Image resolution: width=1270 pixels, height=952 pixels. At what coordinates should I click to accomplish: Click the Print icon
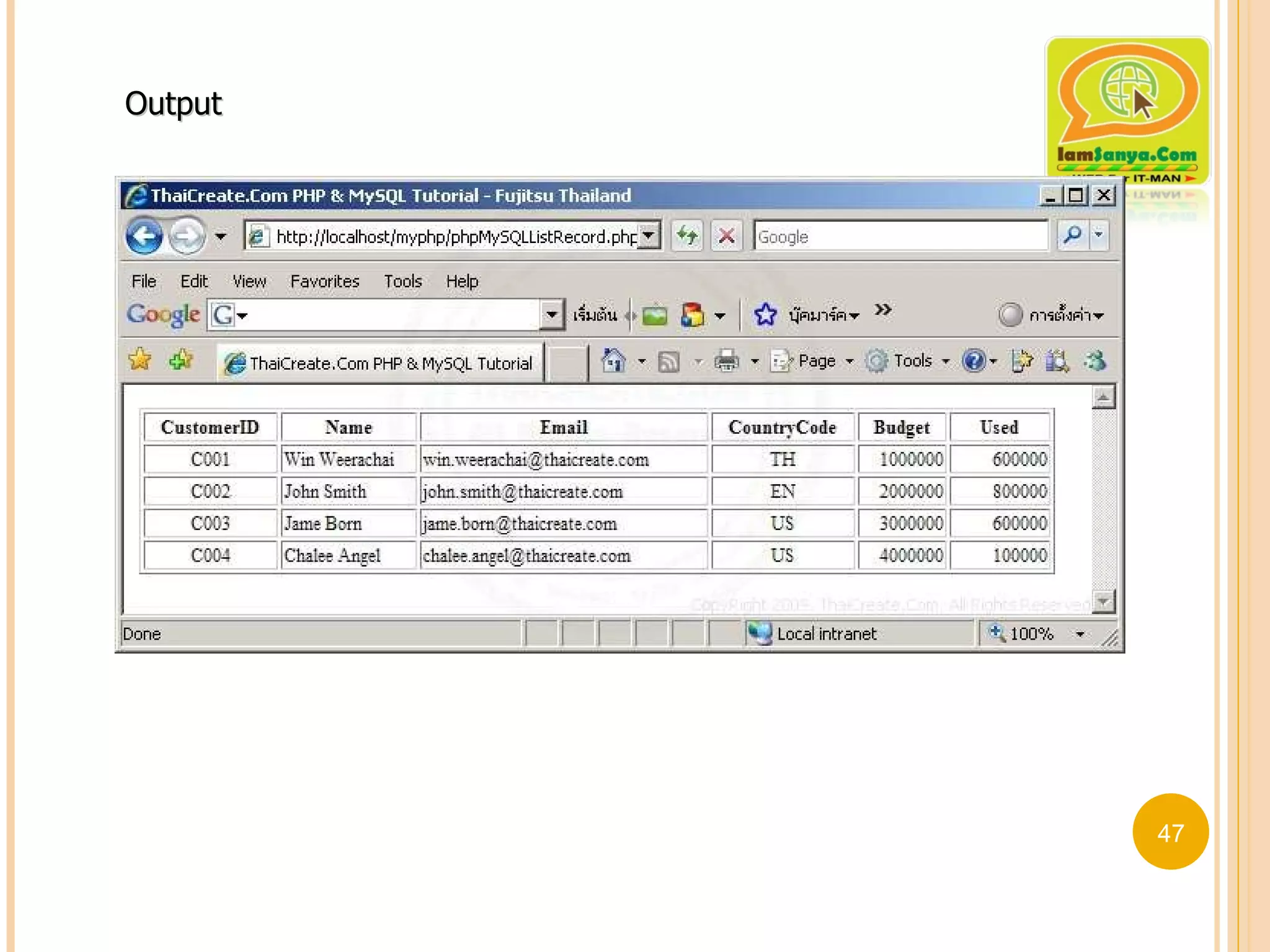(727, 361)
